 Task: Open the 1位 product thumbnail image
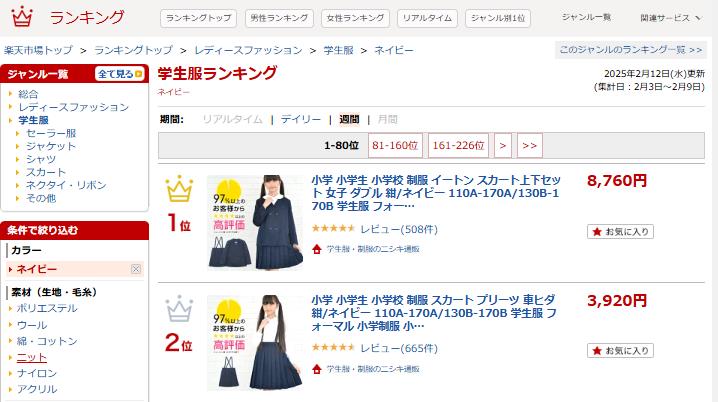click(255, 223)
